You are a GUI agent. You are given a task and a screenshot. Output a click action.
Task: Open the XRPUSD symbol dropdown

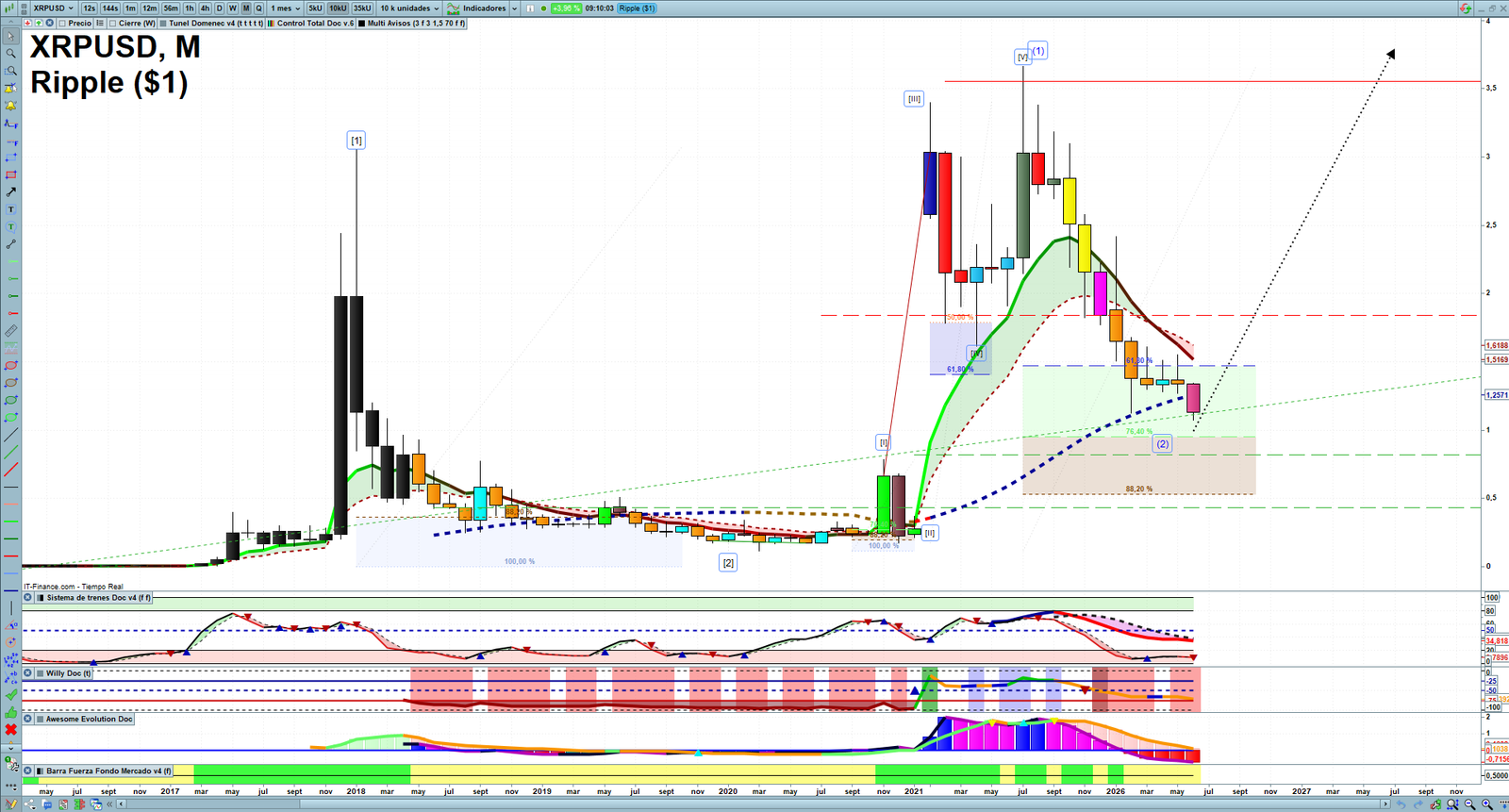(x=53, y=8)
